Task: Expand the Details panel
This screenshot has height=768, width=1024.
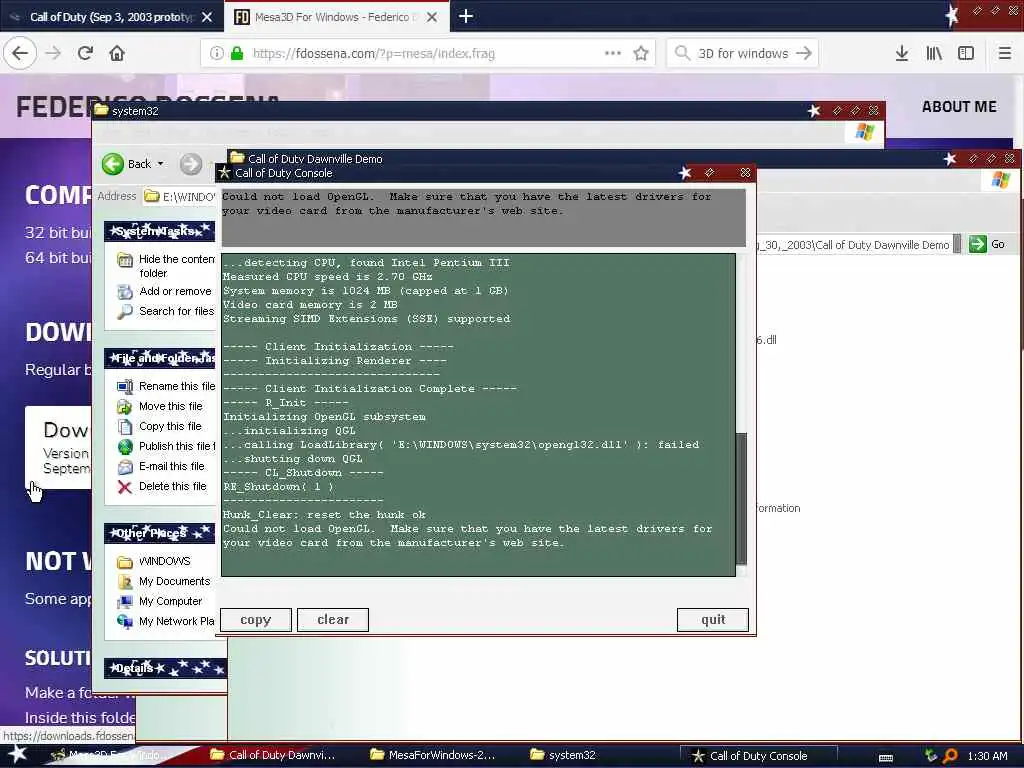Action: tap(165, 668)
